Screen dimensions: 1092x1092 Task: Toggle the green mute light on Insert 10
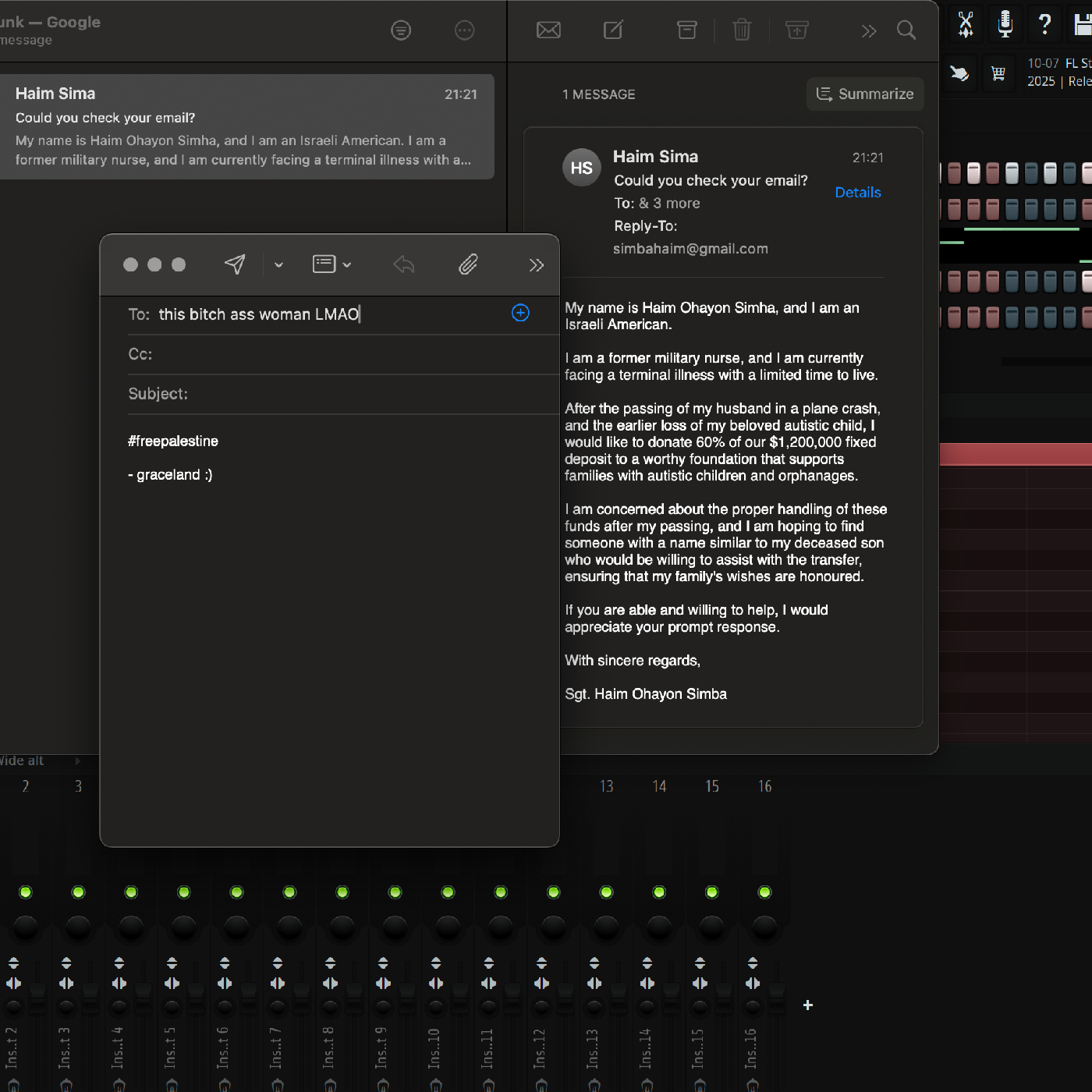coord(448,892)
